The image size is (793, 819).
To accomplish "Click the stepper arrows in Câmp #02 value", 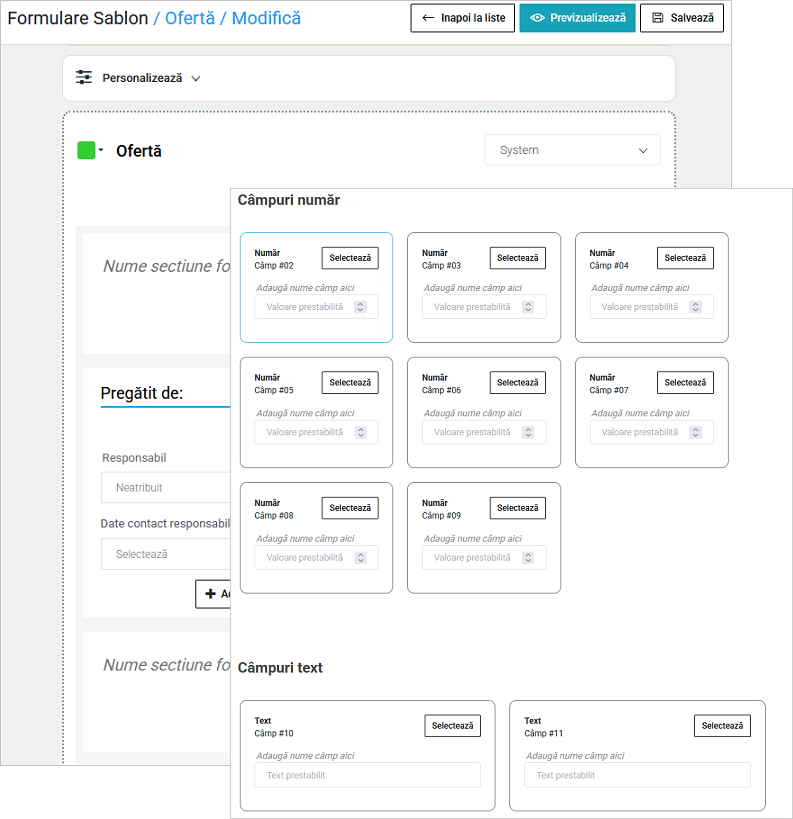I will pyautogui.click(x=361, y=307).
